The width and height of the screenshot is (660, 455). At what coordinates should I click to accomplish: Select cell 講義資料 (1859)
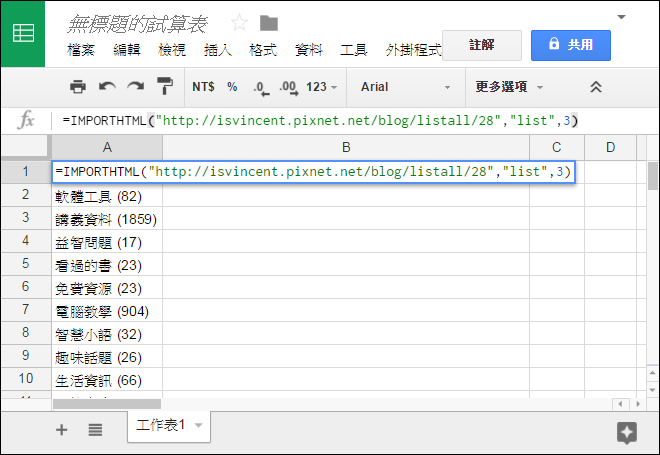[x=107, y=218]
